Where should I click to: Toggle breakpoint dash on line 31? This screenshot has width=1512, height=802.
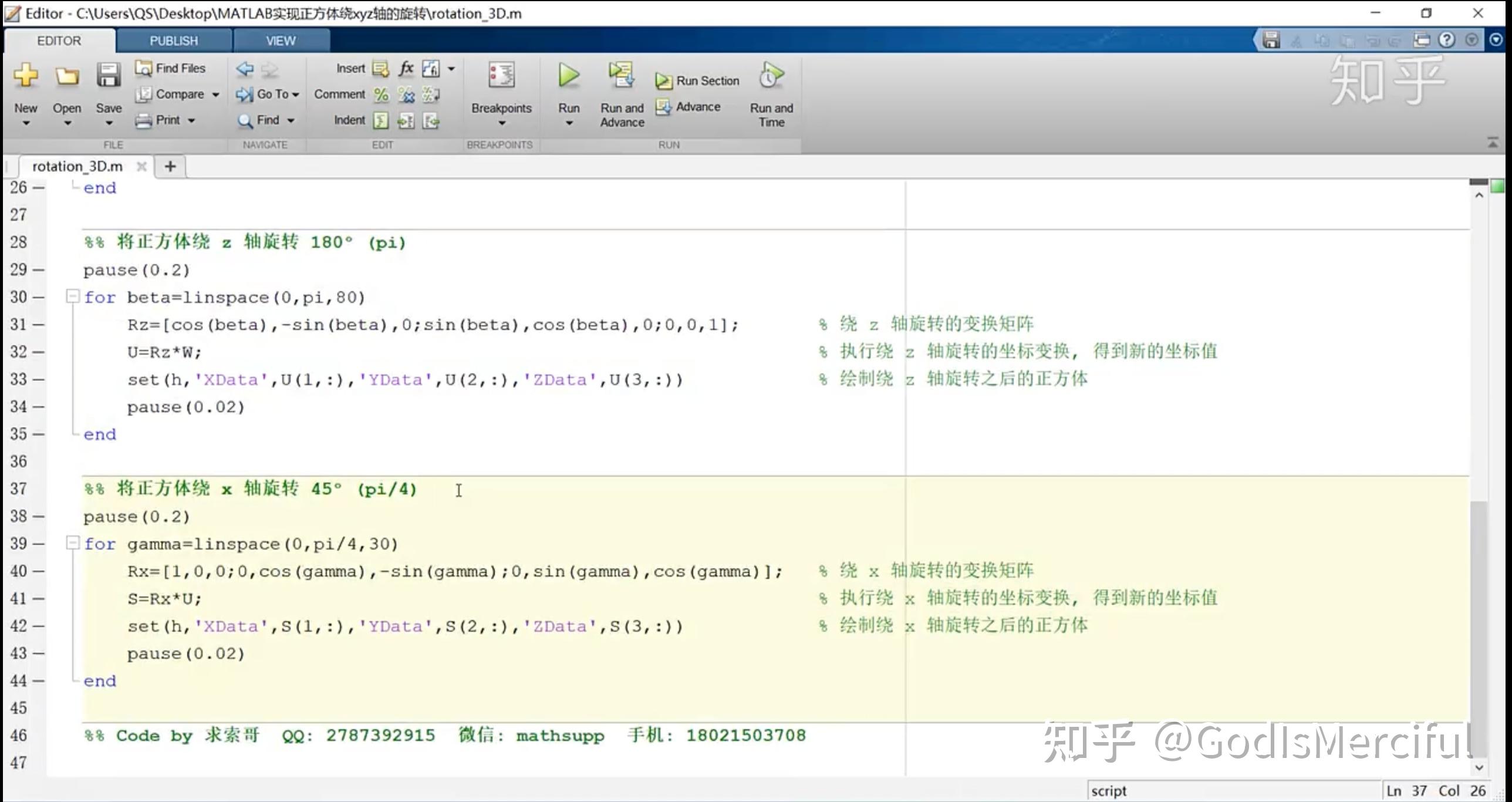pyautogui.click(x=39, y=325)
